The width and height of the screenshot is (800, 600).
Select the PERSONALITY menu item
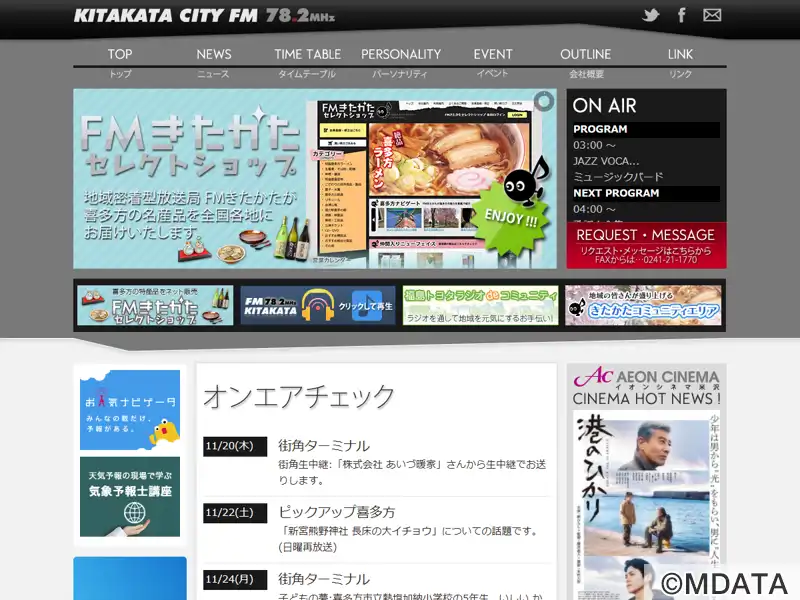coord(401,54)
